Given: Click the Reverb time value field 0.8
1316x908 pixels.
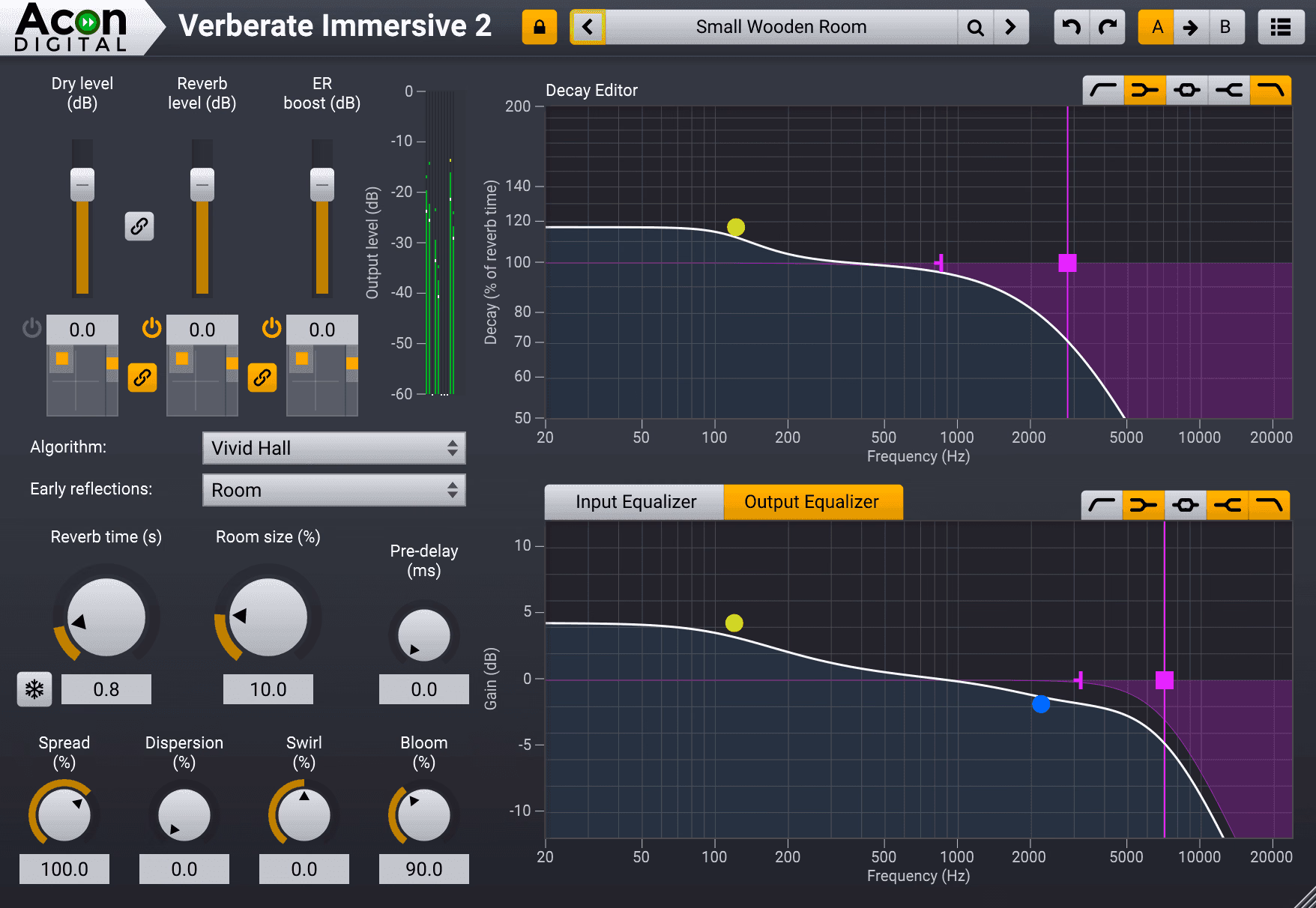Looking at the screenshot, I should click(106, 689).
